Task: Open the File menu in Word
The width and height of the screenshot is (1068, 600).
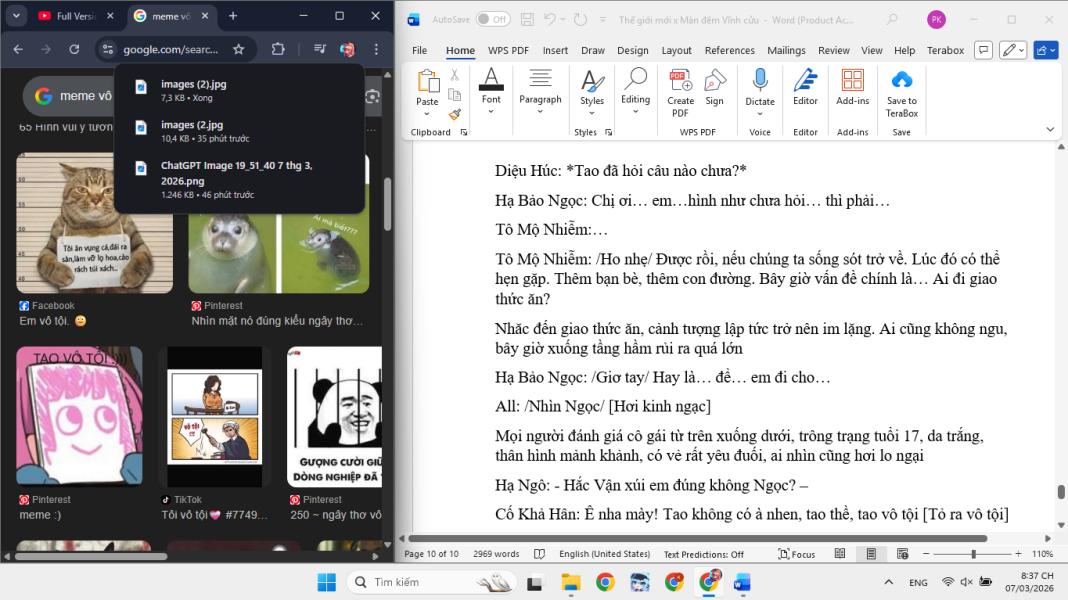Action: [420, 50]
